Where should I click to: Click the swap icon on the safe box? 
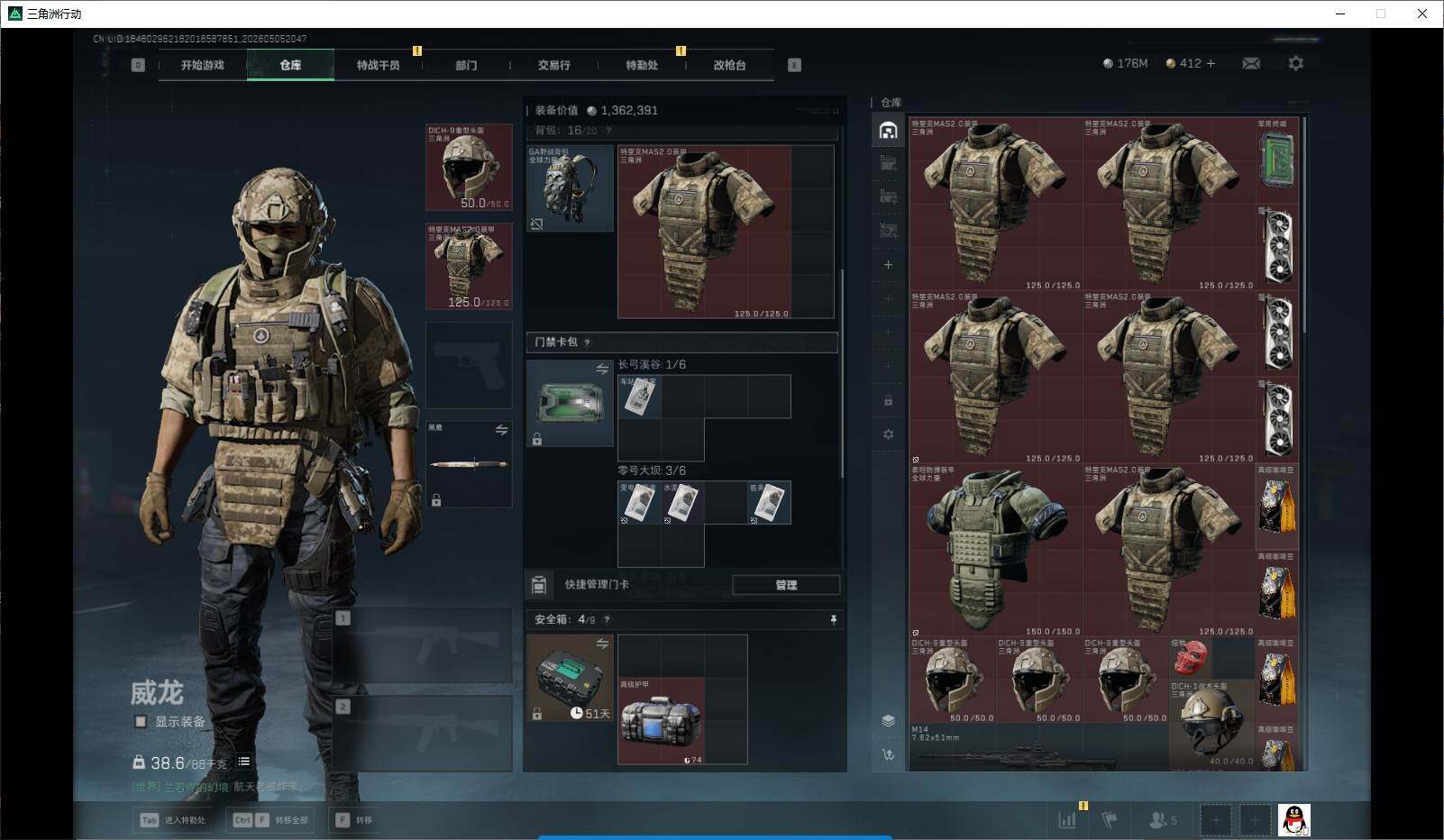click(602, 644)
